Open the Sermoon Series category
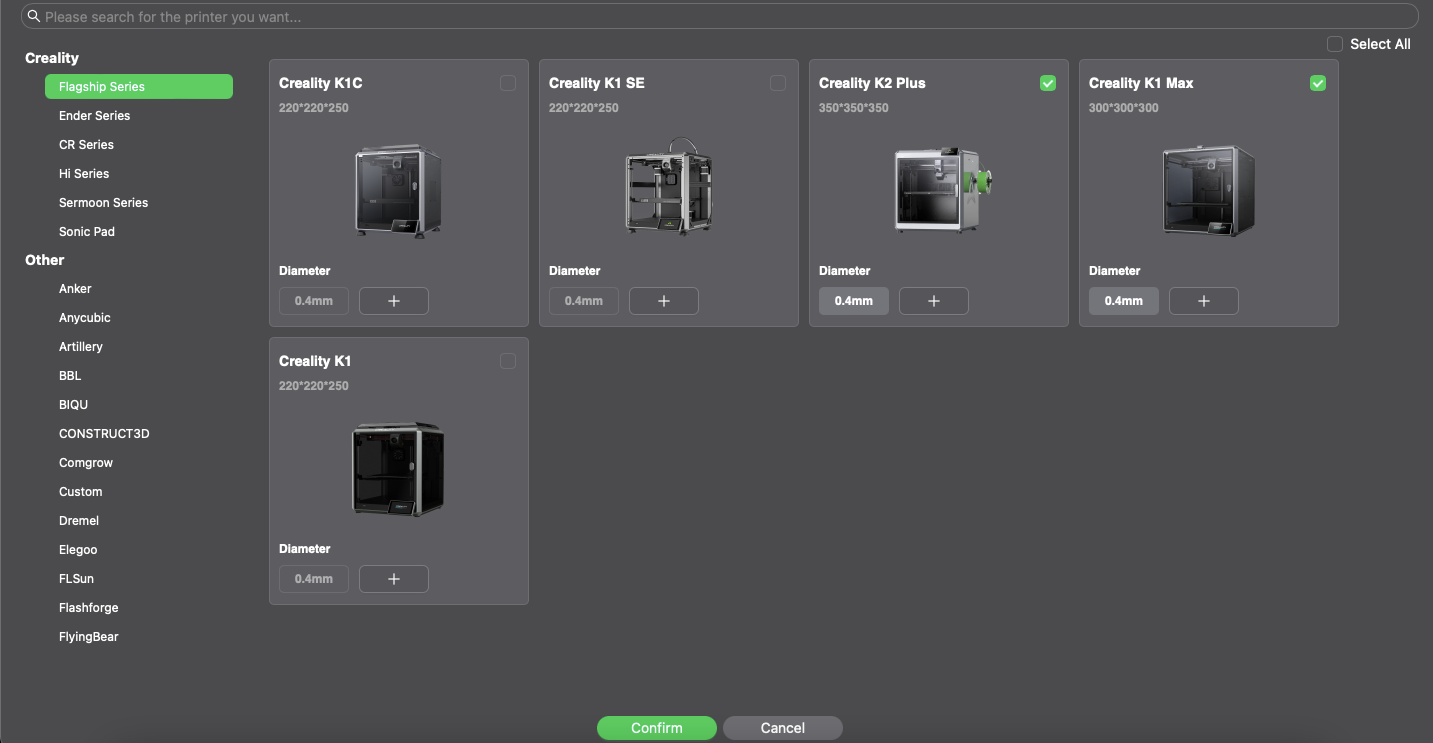The width and height of the screenshot is (1433, 743). click(104, 203)
